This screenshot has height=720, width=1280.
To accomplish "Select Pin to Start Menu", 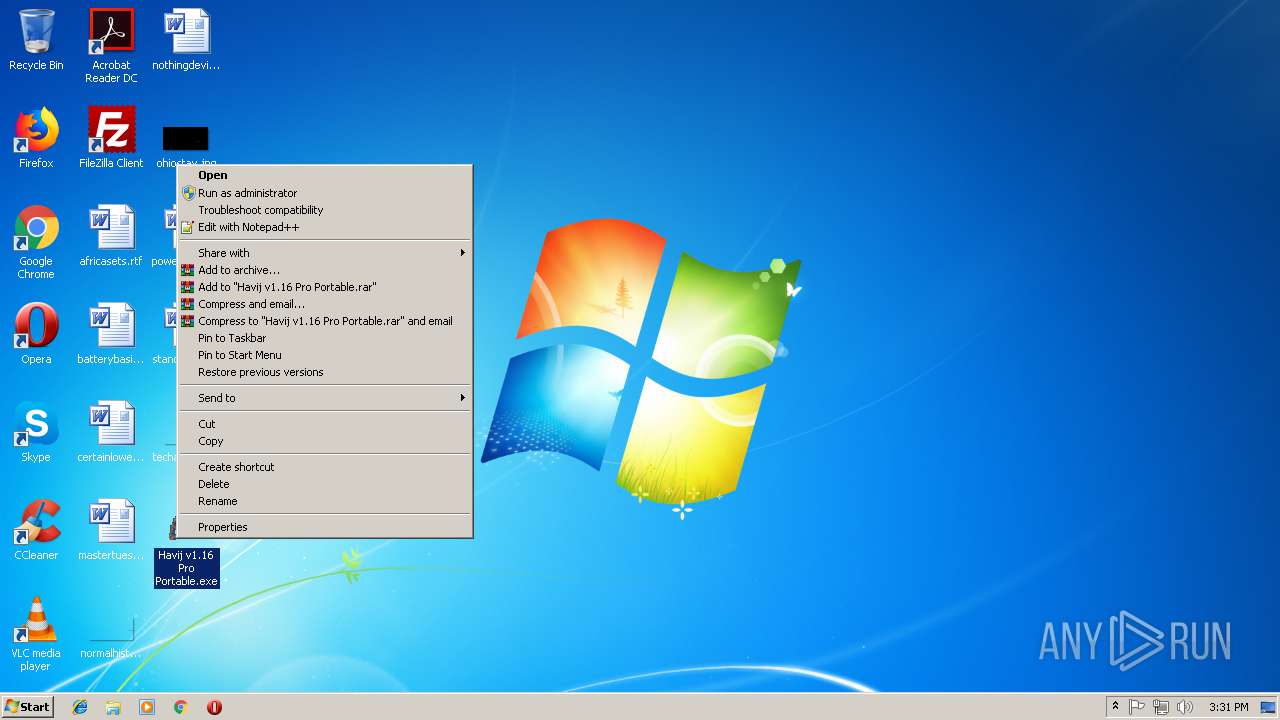I will (324, 355).
